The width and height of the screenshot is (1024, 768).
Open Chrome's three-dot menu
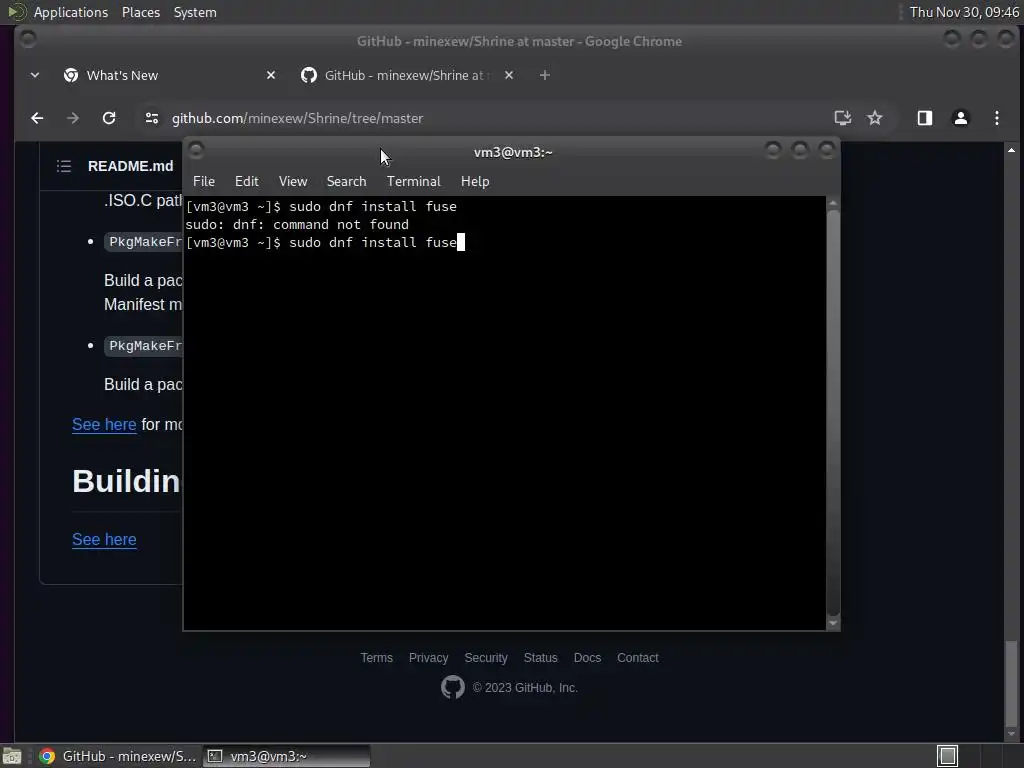pos(997,118)
